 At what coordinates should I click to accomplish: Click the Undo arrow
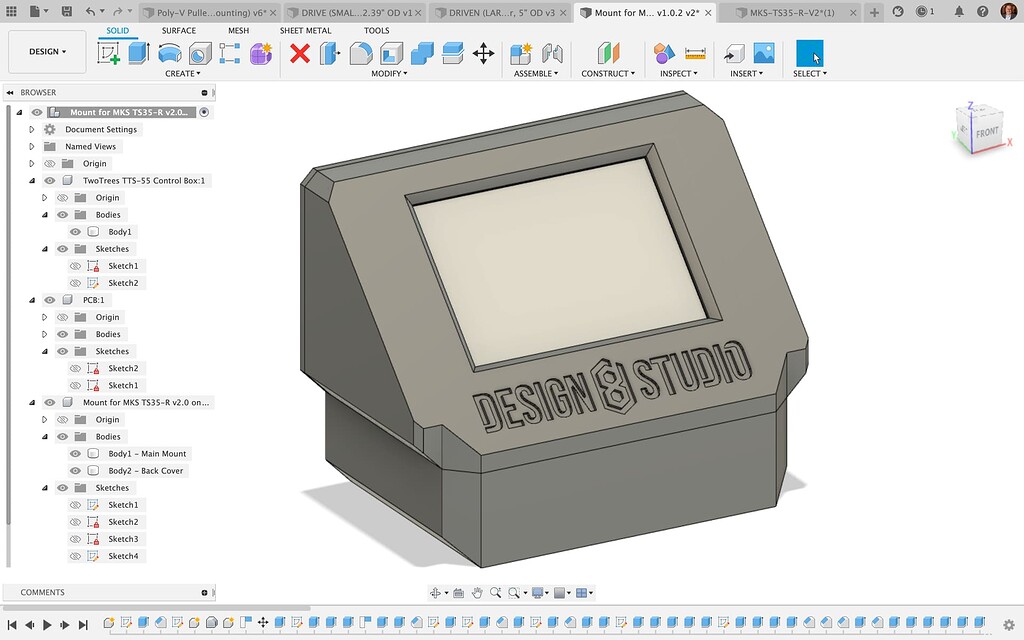pyautogui.click(x=91, y=12)
